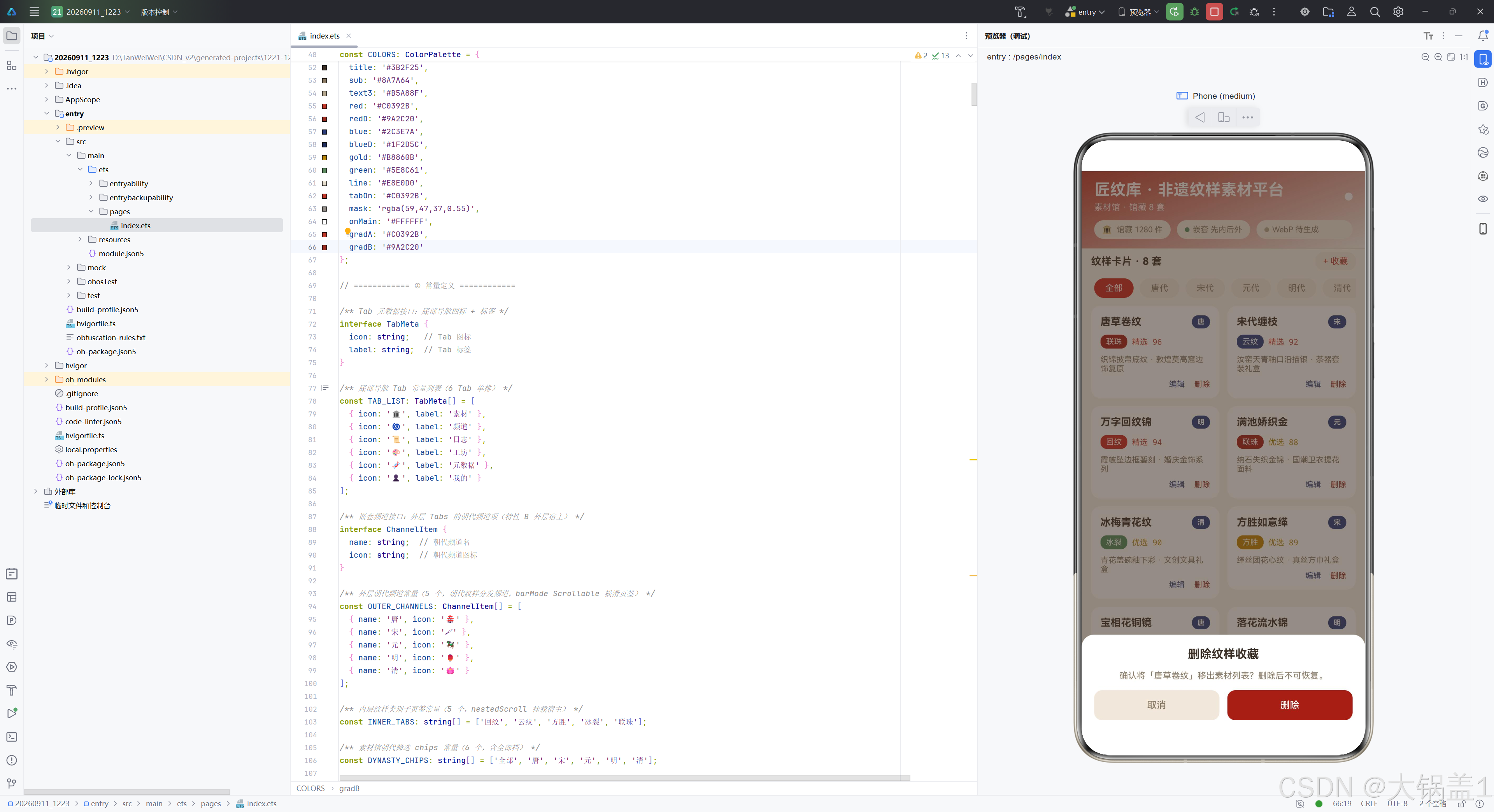The height and width of the screenshot is (812, 1494).
Task: Open the 版本控制 dropdown
Action: click(160, 12)
